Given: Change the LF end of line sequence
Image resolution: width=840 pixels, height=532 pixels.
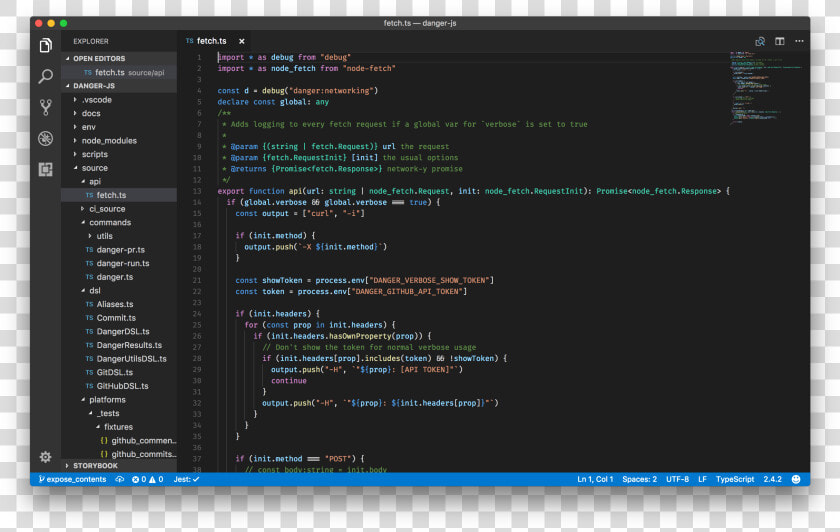Looking at the screenshot, I should [x=702, y=479].
